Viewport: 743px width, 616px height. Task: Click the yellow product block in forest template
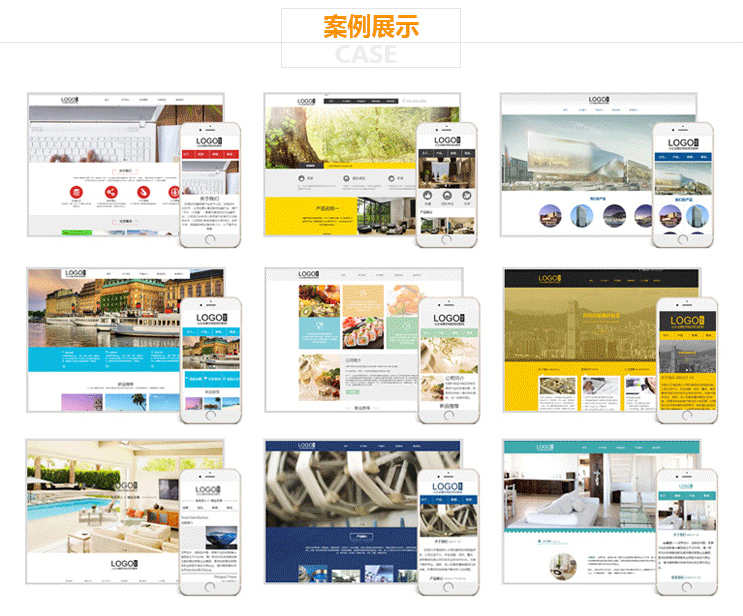coord(311,216)
